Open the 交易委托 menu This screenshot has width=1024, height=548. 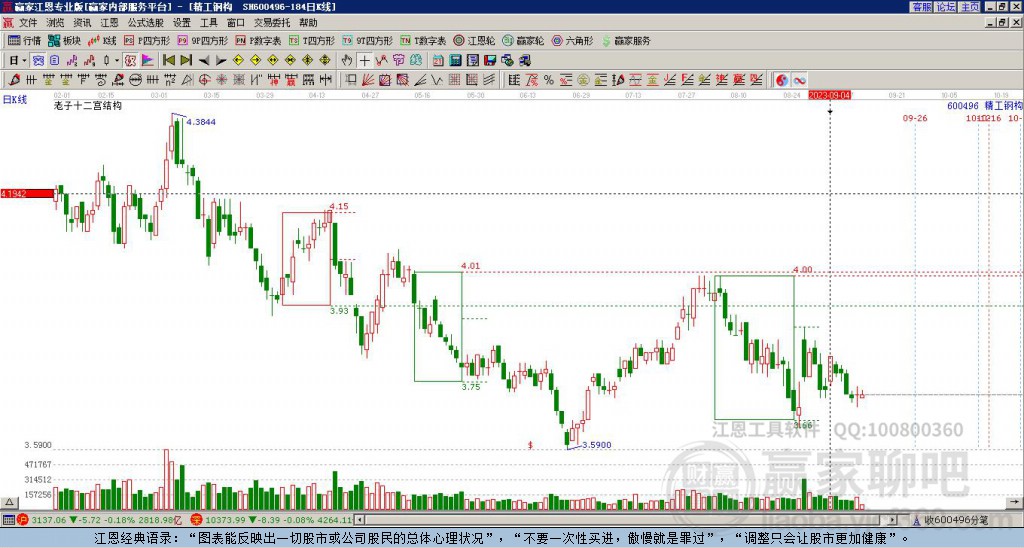point(272,23)
